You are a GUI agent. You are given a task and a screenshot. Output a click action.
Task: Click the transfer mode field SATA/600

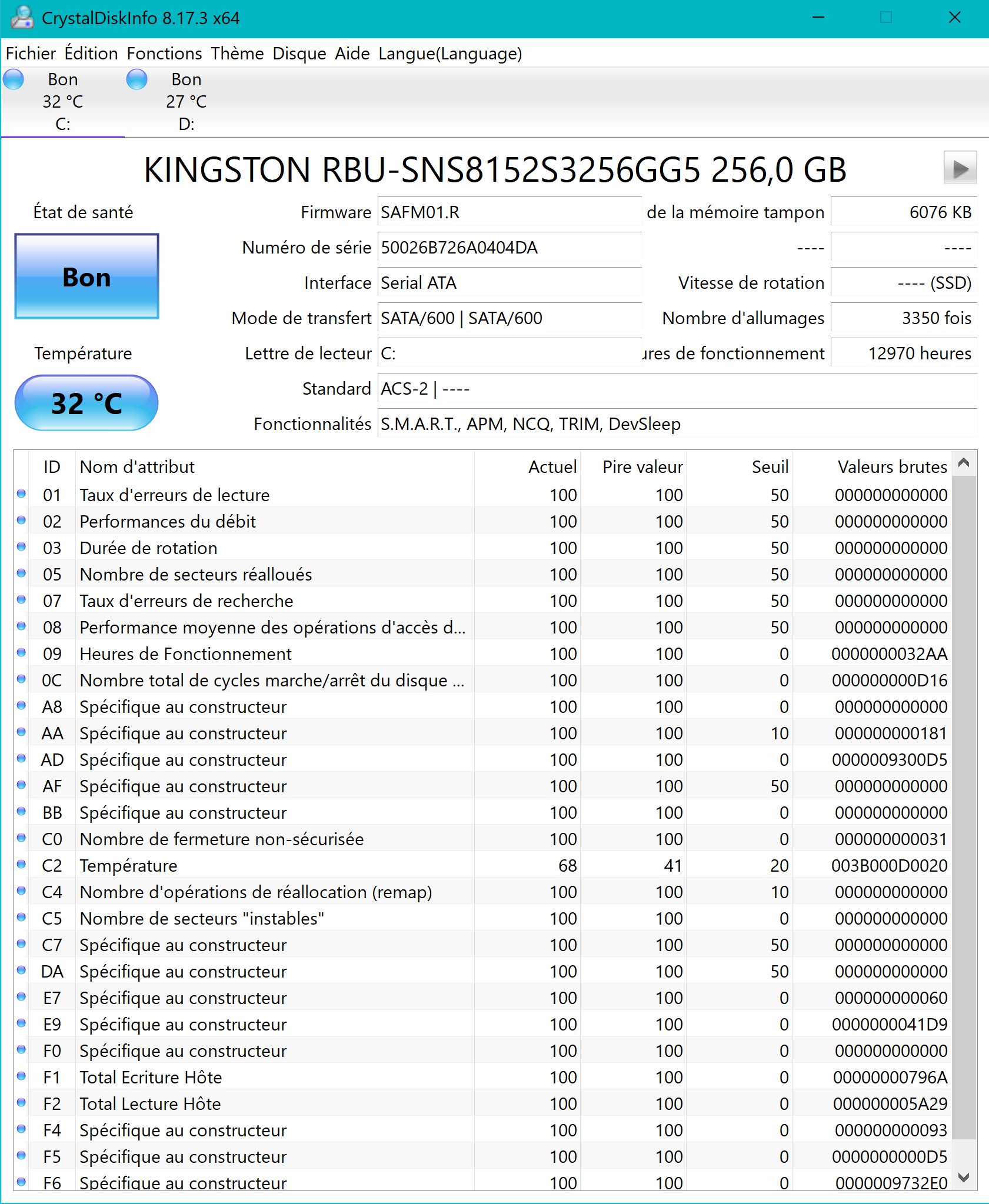click(510, 318)
